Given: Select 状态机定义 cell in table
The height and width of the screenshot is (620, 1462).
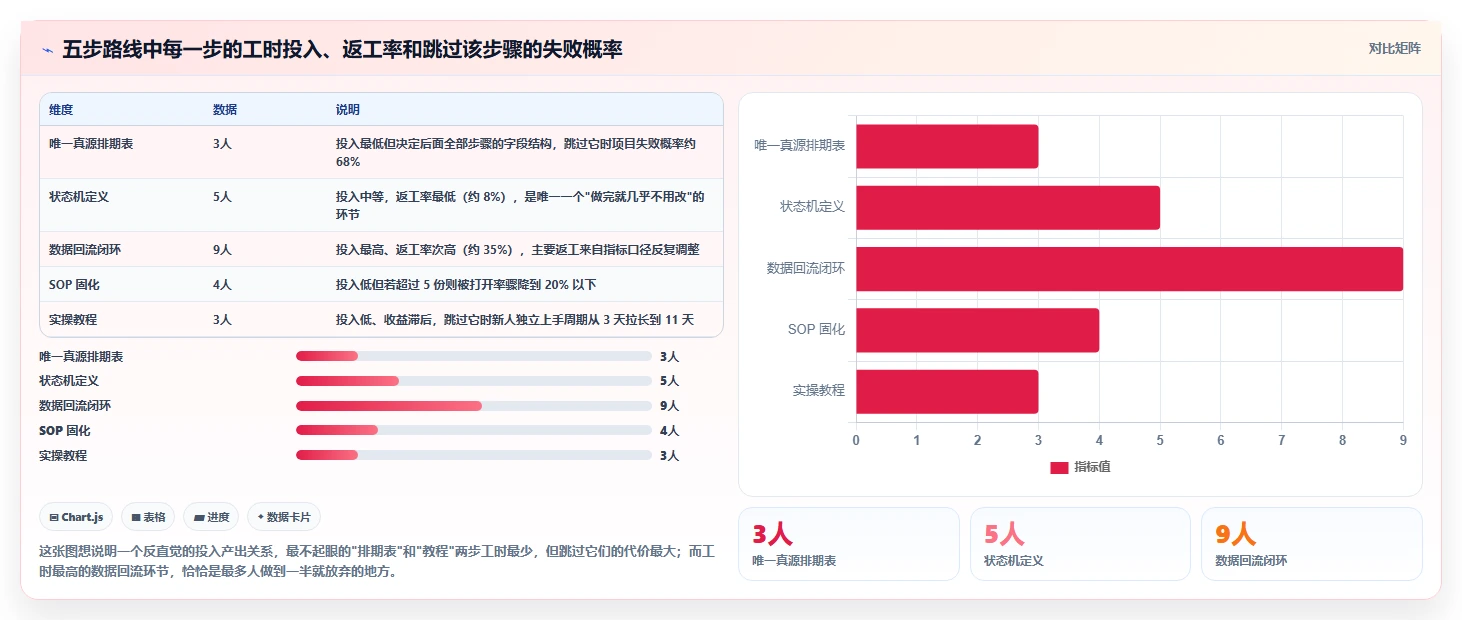Looking at the screenshot, I should (79, 197).
